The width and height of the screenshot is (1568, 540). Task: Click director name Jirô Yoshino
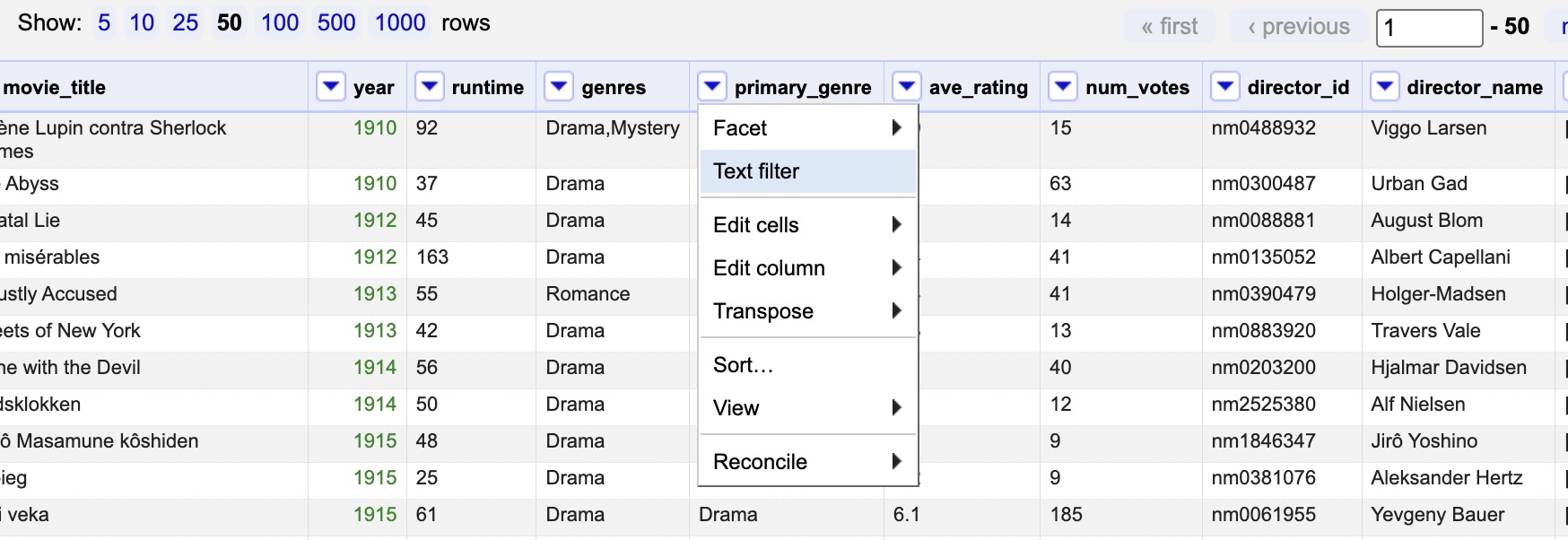point(1424,441)
